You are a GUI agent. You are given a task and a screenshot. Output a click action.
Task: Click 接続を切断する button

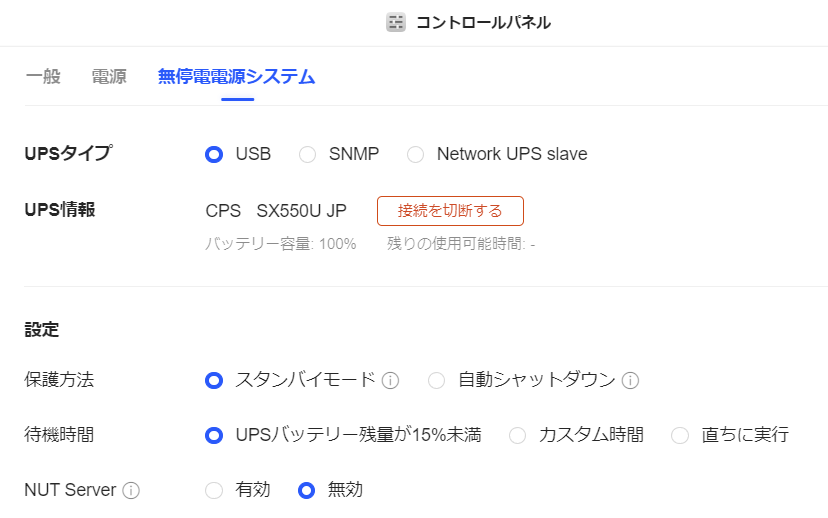450,211
